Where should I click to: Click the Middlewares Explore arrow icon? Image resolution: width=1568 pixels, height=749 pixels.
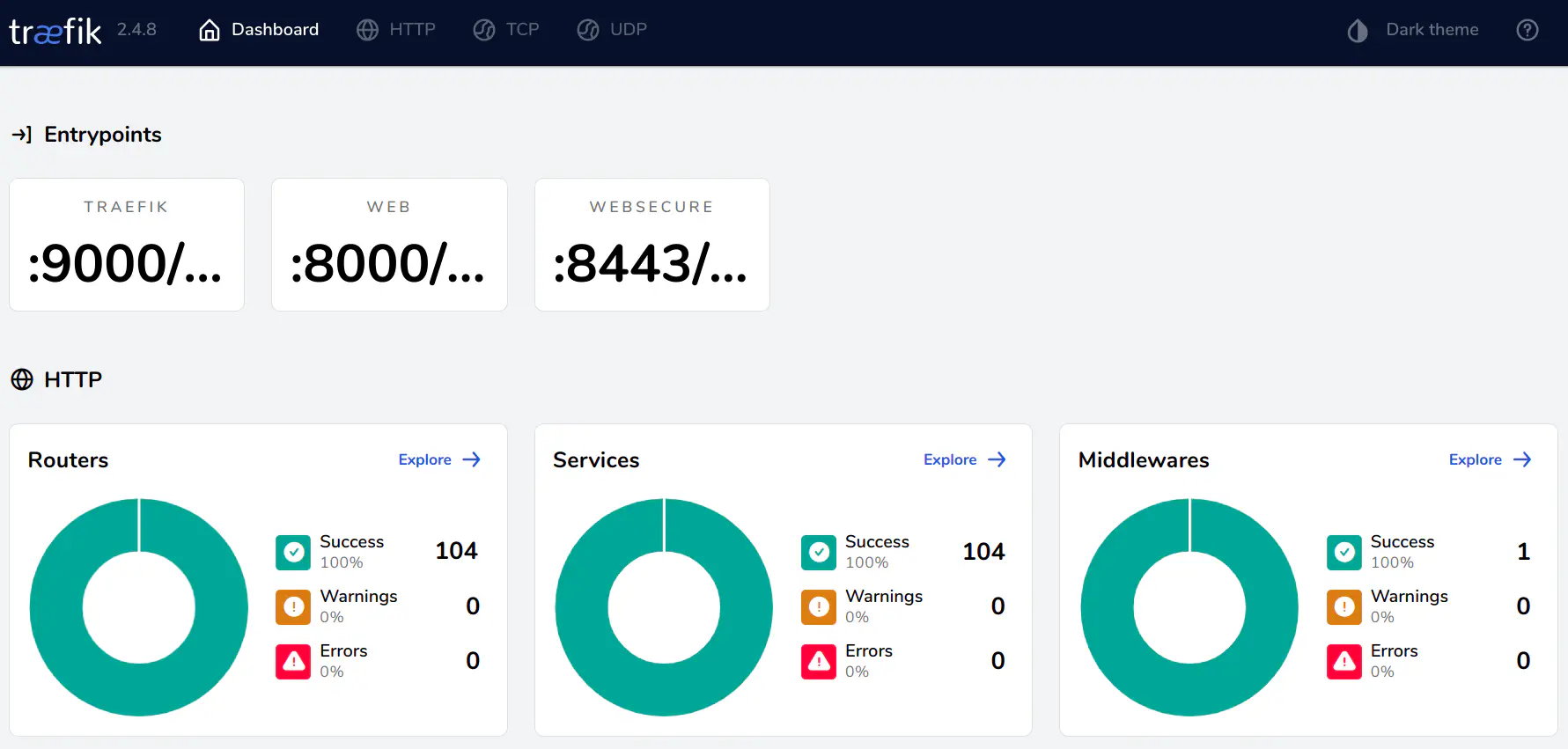[x=1522, y=459]
